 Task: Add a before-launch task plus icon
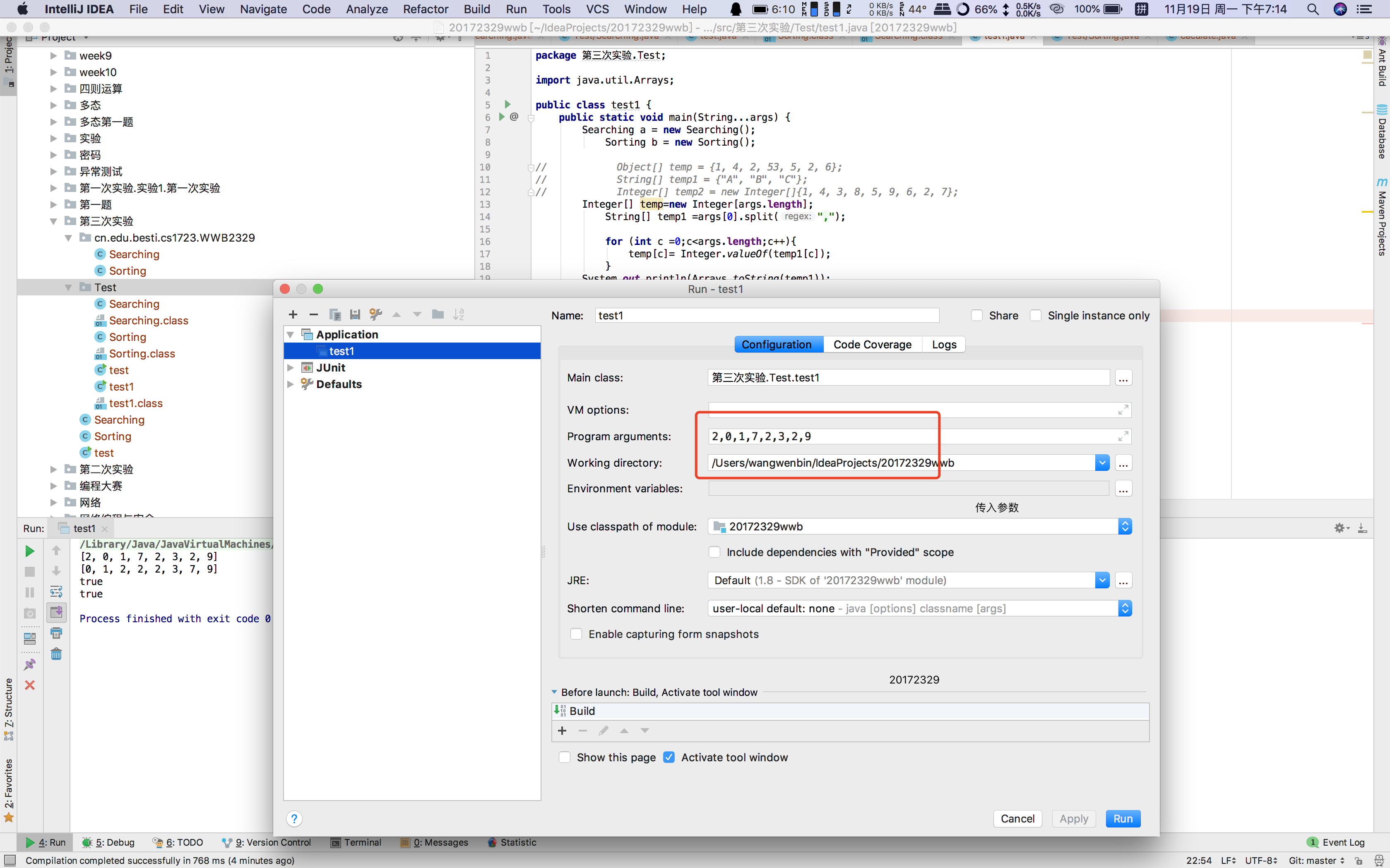pyautogui.click(x=562, y=731)
